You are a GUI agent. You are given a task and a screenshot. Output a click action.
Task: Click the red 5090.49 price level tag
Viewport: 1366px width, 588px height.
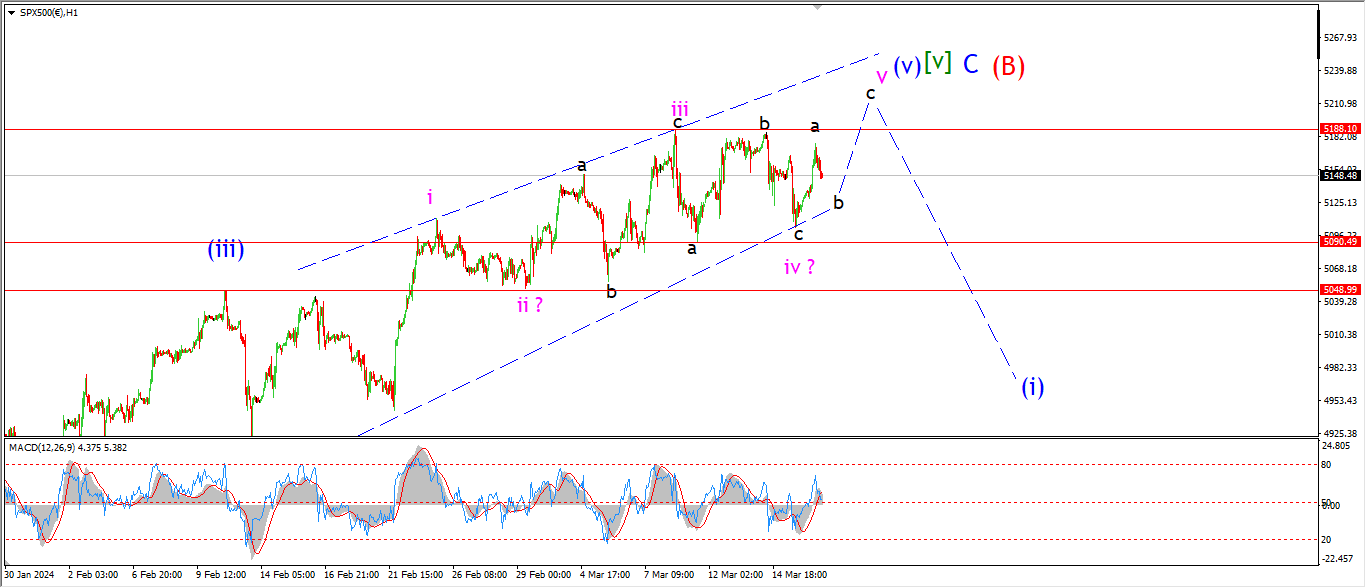pos(1340,242)
